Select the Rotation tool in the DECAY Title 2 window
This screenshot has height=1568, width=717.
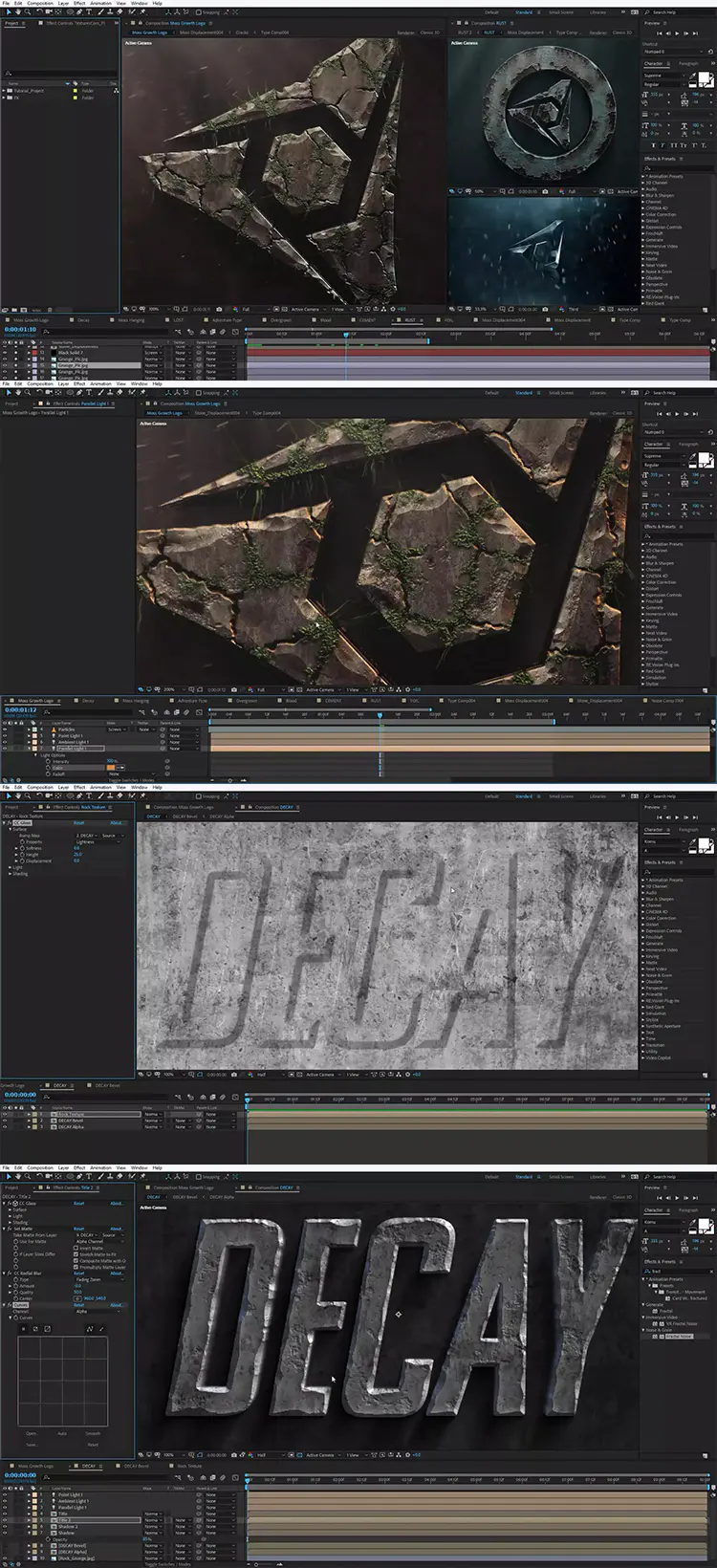click(x=39, y=1176)
